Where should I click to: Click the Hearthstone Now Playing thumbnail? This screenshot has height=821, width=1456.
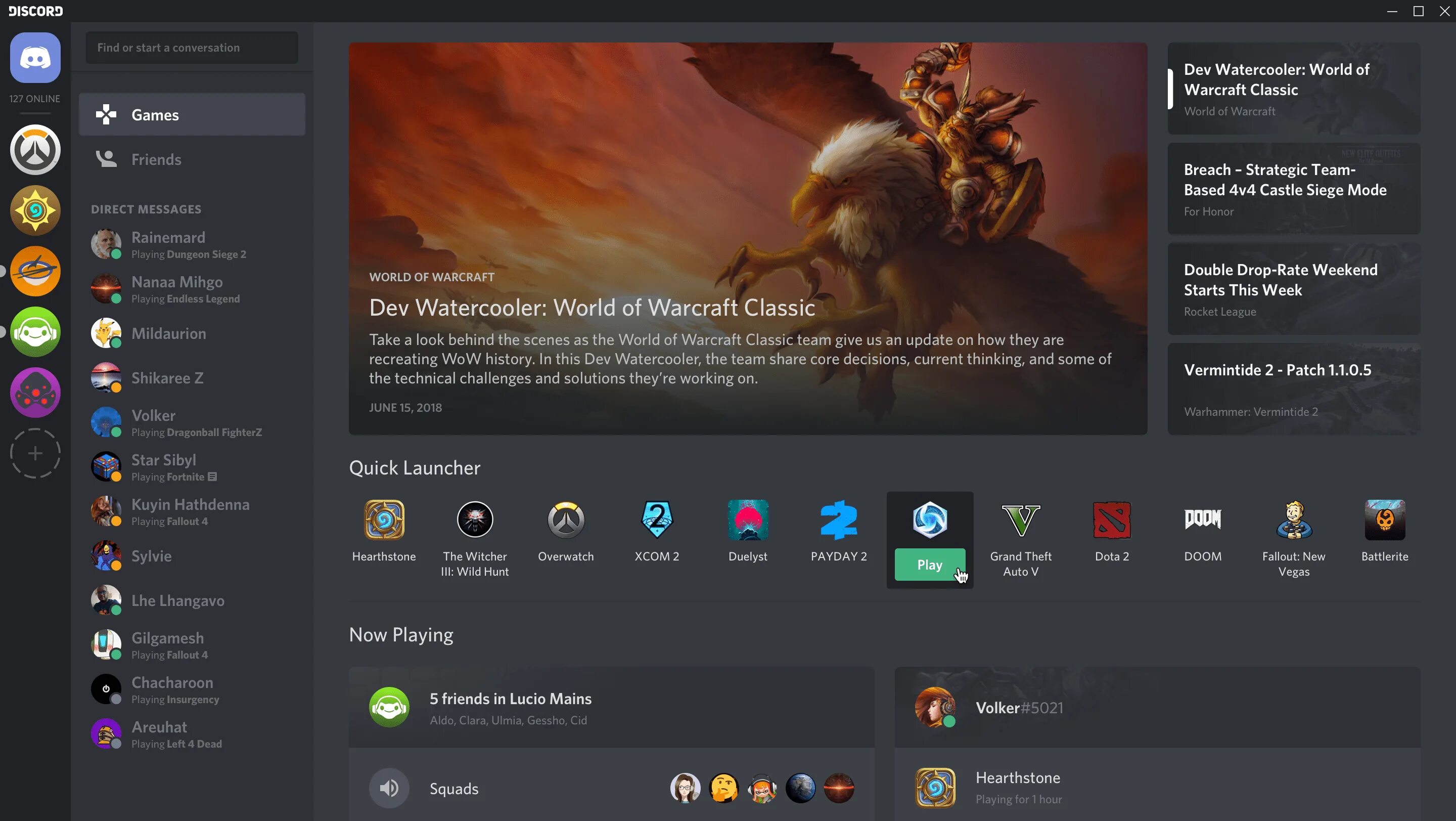[934, 787]
